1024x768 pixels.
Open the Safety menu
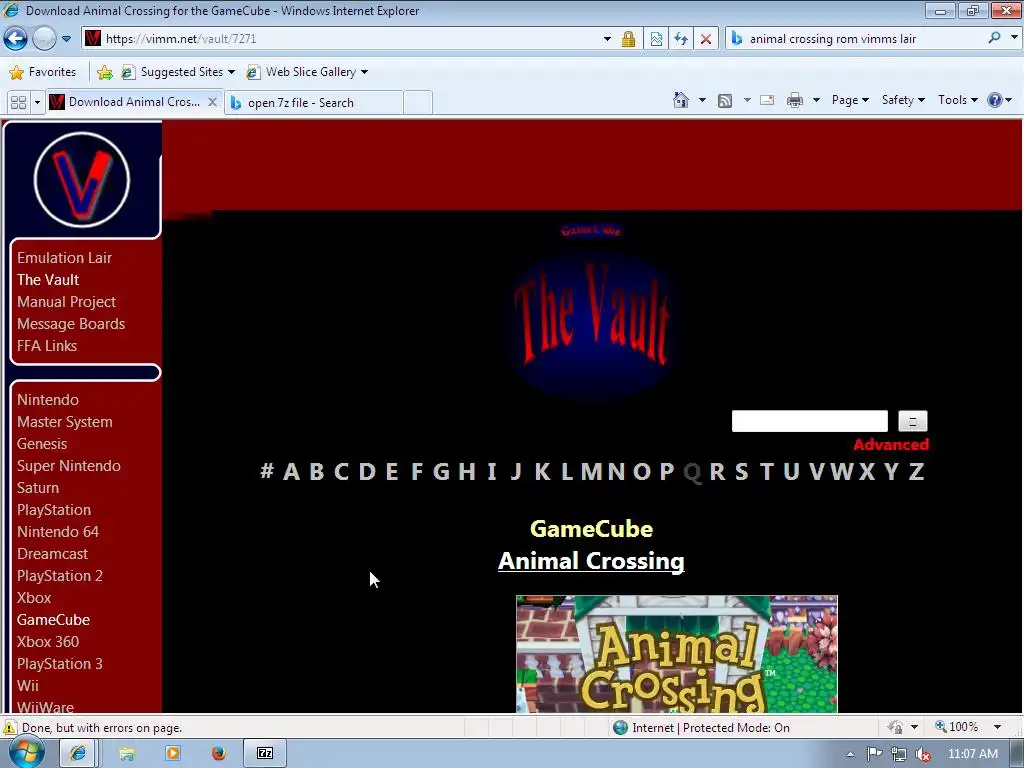coord(903,100)
